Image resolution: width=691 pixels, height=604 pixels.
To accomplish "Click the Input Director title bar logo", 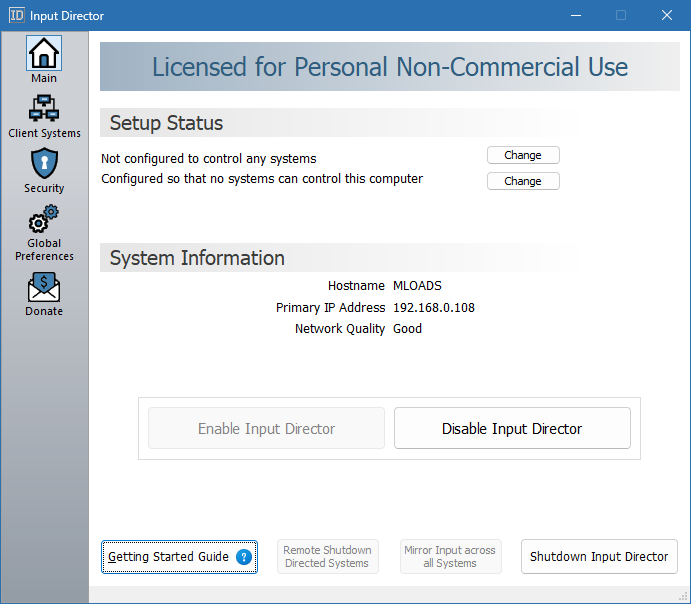I will [x=17, y=15].
